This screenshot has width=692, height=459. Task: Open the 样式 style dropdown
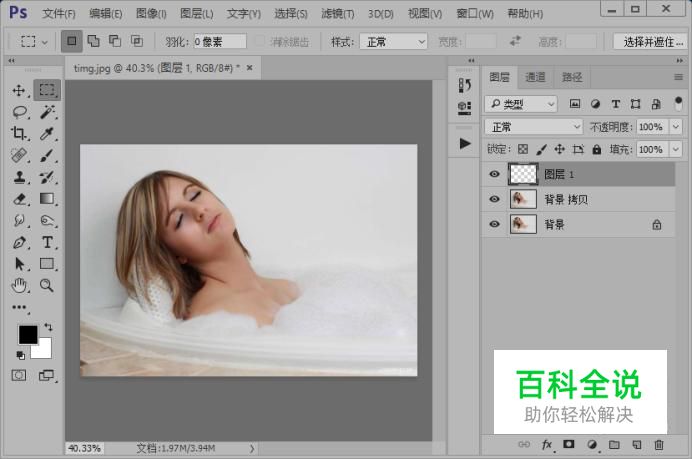click(x=393, y=42)
